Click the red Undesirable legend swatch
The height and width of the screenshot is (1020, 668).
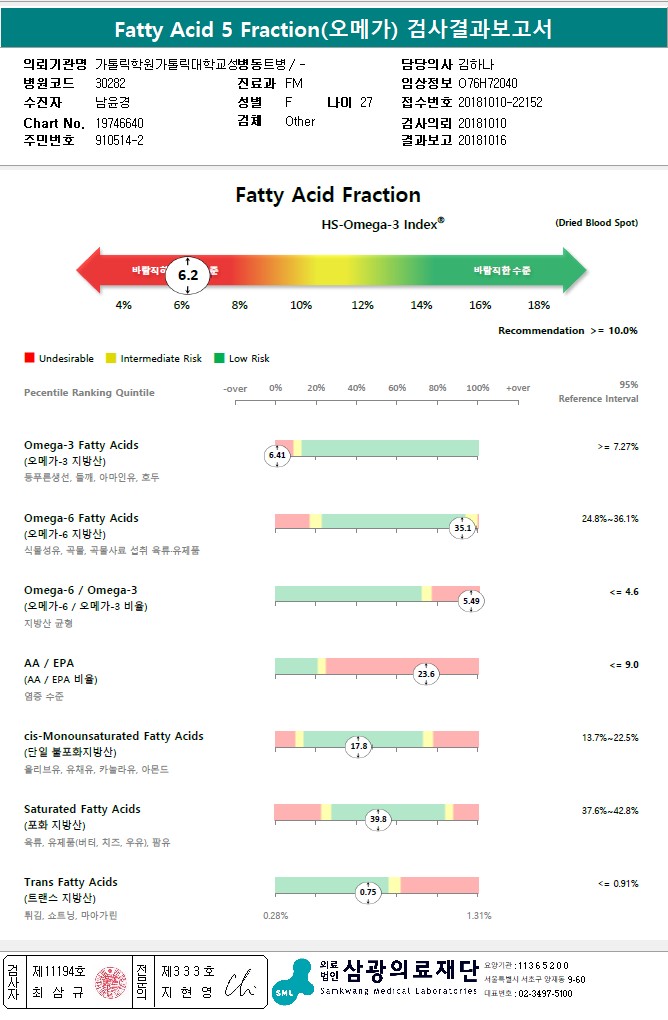pos(29,358)
